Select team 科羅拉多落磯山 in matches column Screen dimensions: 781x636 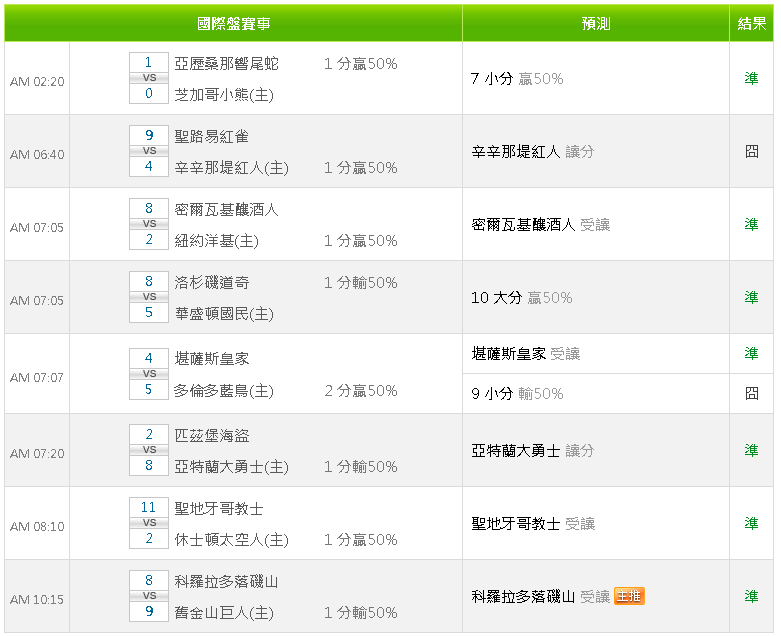pos(226,582)
